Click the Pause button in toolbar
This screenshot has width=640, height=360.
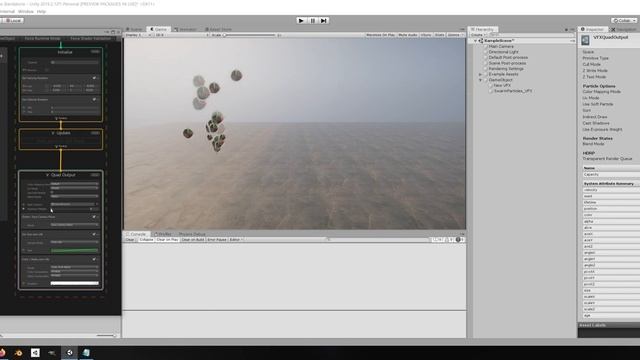(313, 20)
